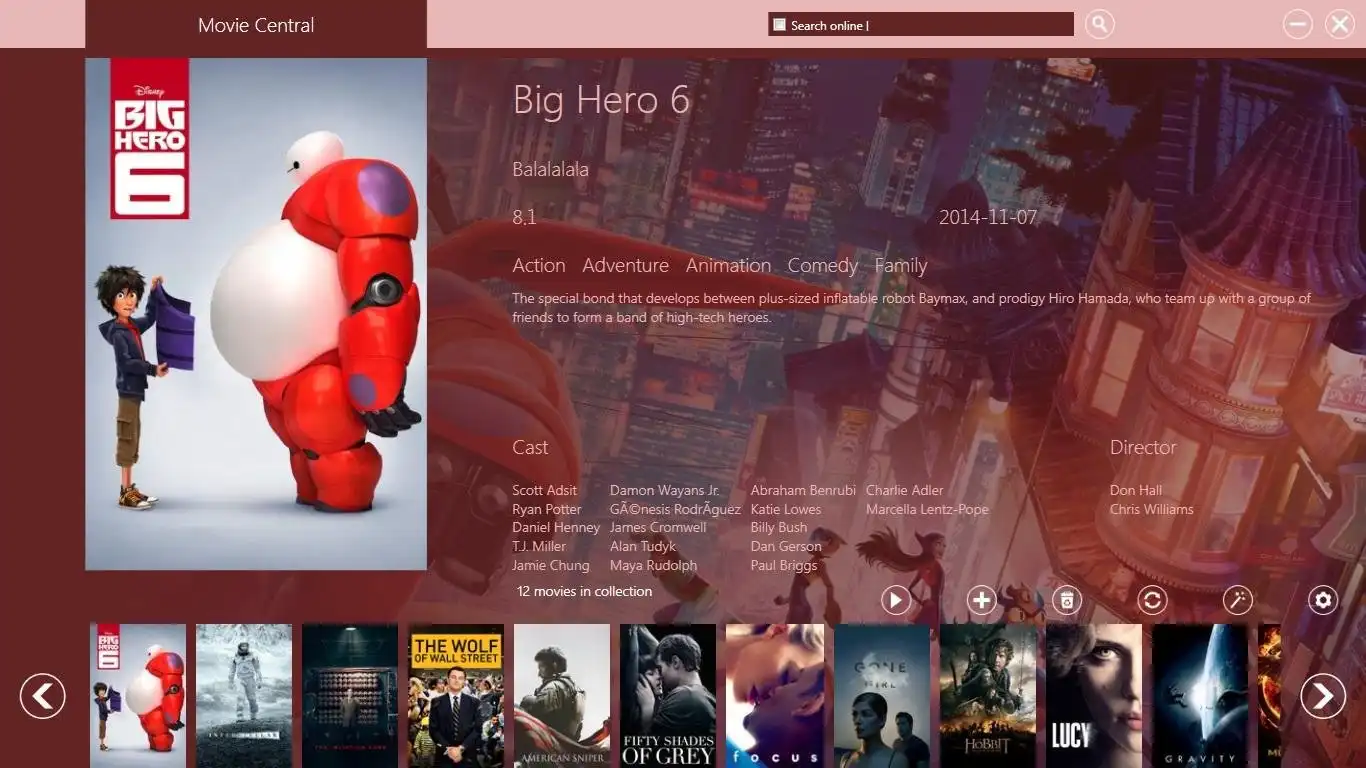Toggle the Search online checkbox
Screen dimensions: 1366x768
(780, 25)
